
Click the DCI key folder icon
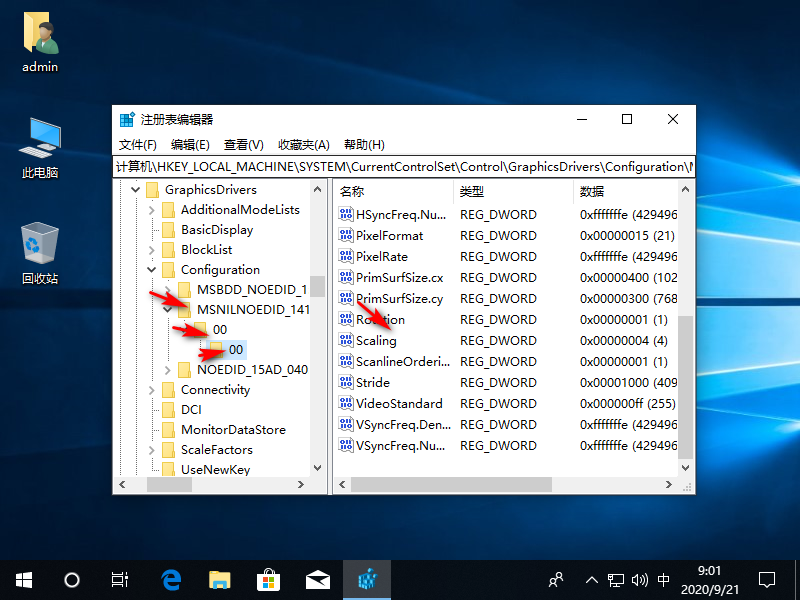tap(170, 409)
